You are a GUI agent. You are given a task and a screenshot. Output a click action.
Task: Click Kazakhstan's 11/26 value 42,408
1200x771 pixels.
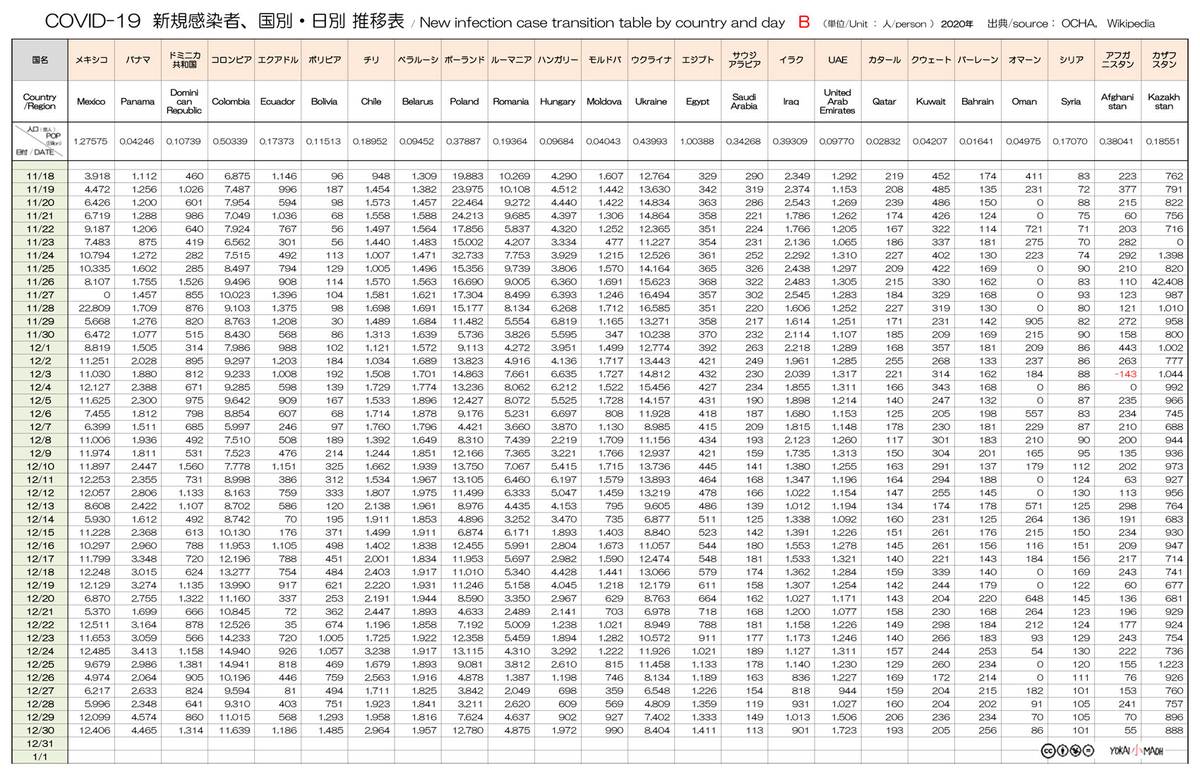(x=1168, y=282)
